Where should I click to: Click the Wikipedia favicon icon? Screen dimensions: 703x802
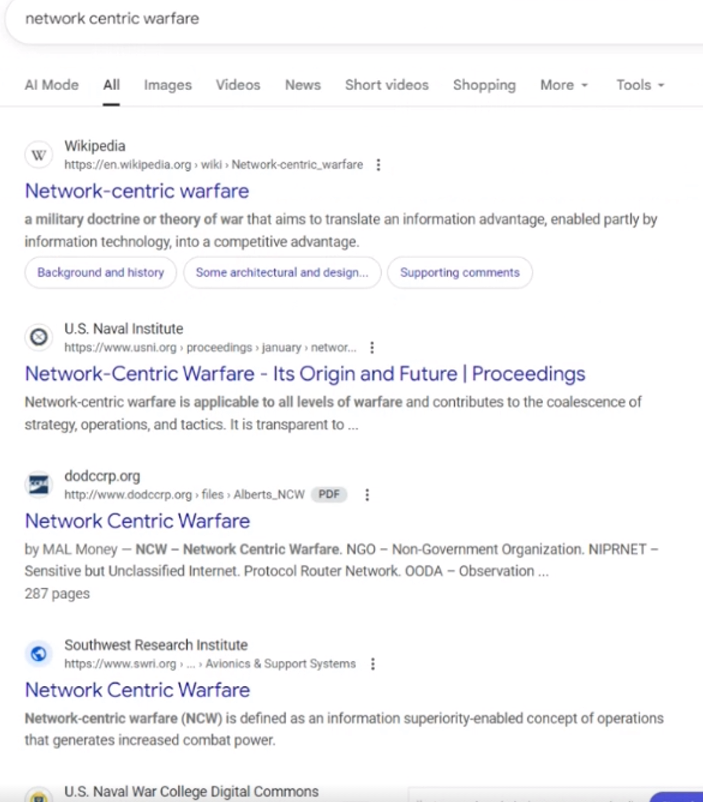point(38,155)
